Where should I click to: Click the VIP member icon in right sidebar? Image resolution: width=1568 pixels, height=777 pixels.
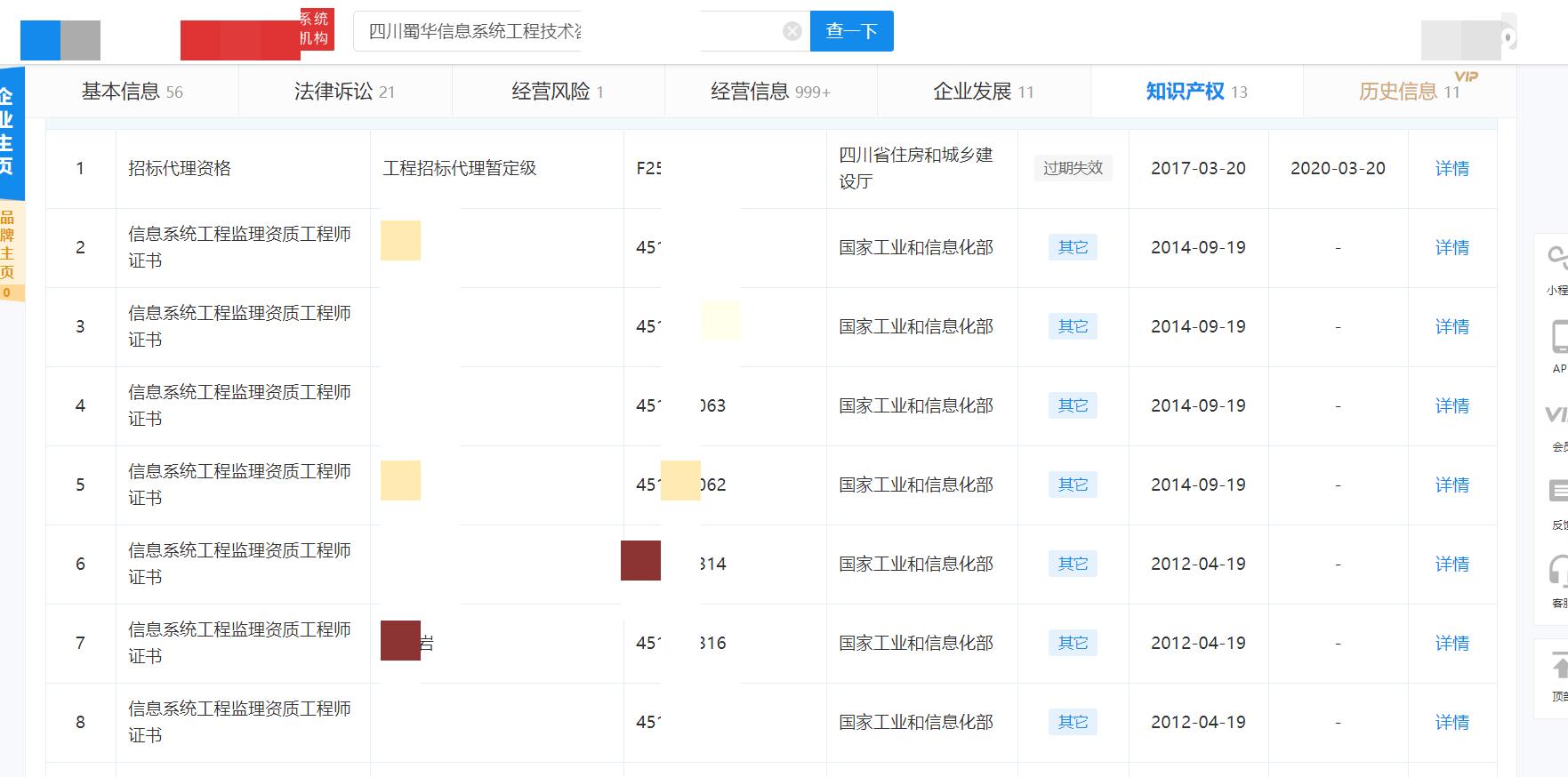[x=1556, y=414]
